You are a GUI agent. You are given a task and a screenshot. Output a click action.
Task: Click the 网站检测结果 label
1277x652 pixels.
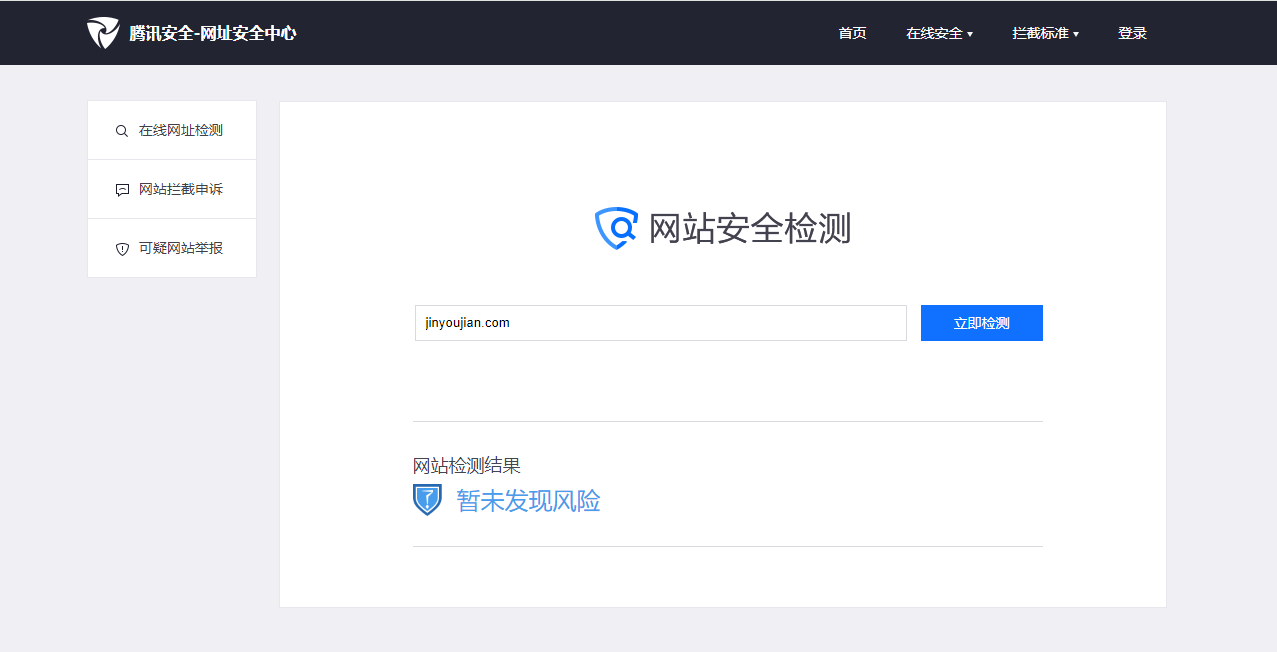(x=467, y=466)
